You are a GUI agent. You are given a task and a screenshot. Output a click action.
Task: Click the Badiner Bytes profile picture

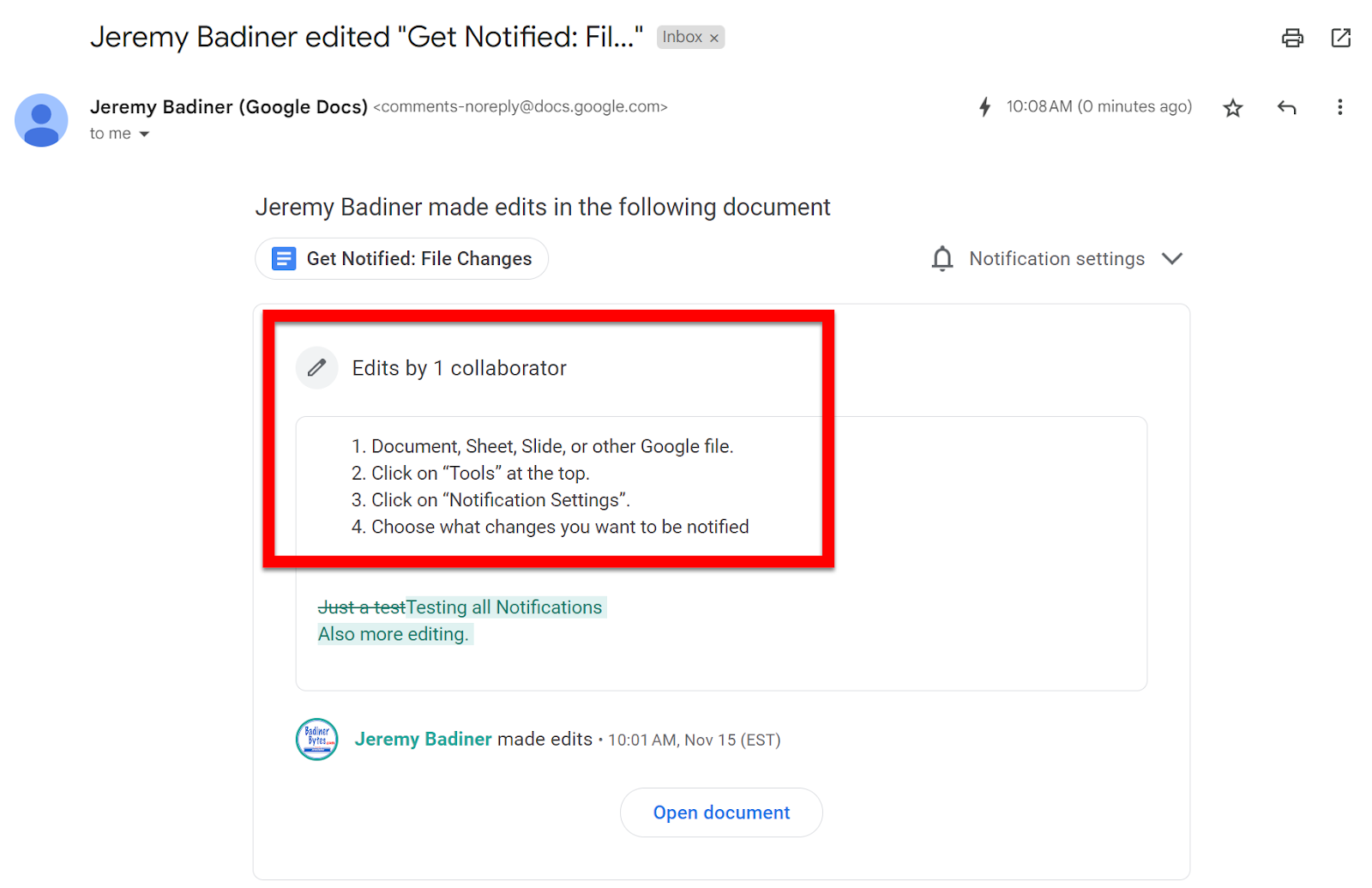point(316,740)
